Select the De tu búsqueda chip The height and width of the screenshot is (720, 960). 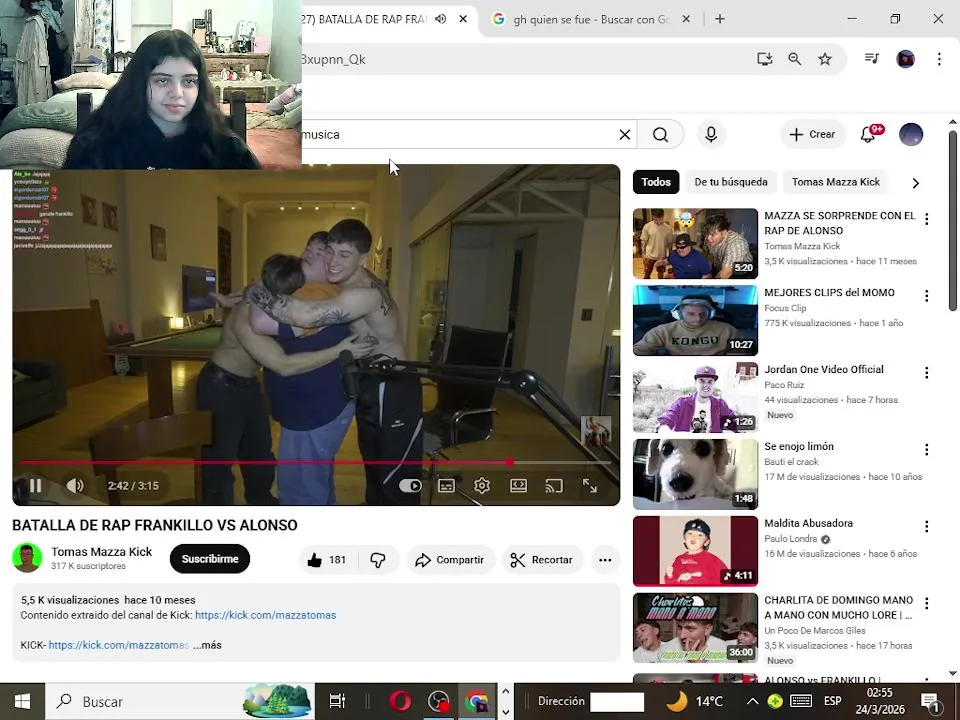[x=730, y=182]
